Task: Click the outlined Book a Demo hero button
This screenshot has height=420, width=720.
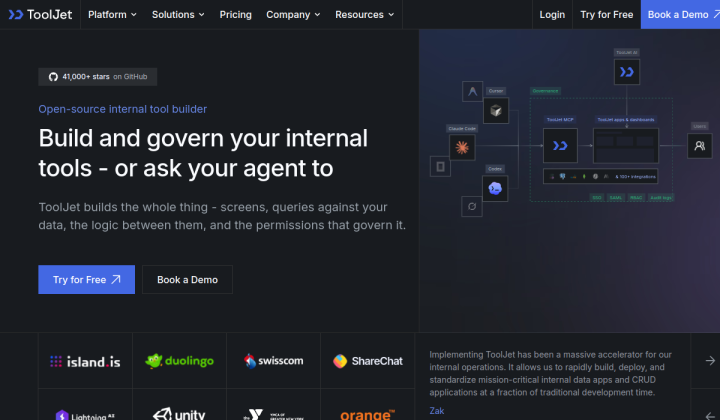Action: click(x=187, y=280)
